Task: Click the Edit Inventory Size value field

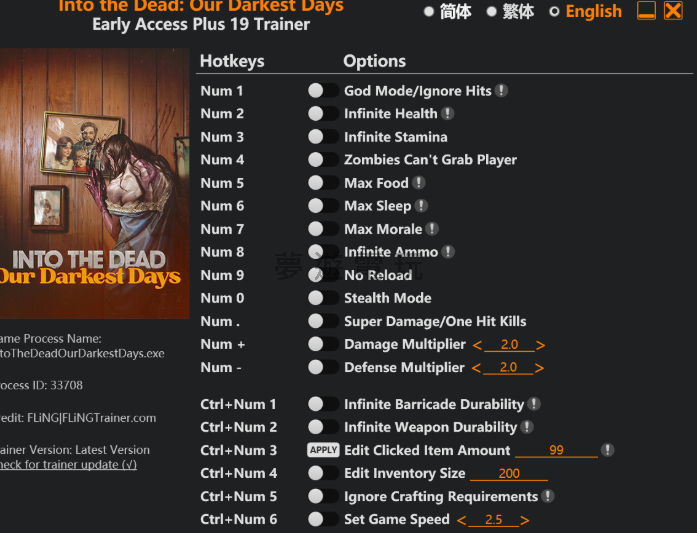Action: click(509, 474)
